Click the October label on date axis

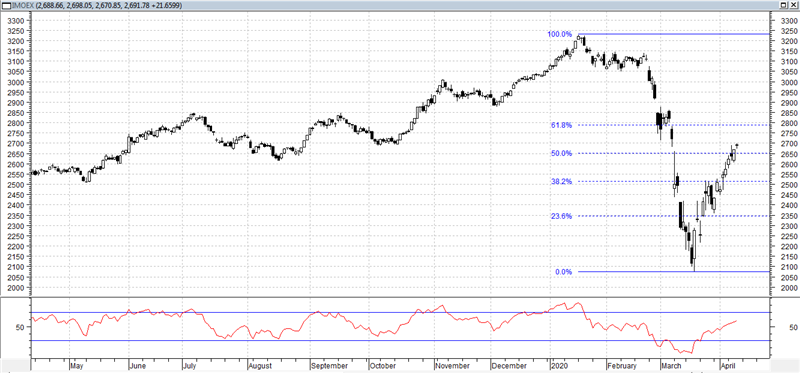(x=383, y=366)
